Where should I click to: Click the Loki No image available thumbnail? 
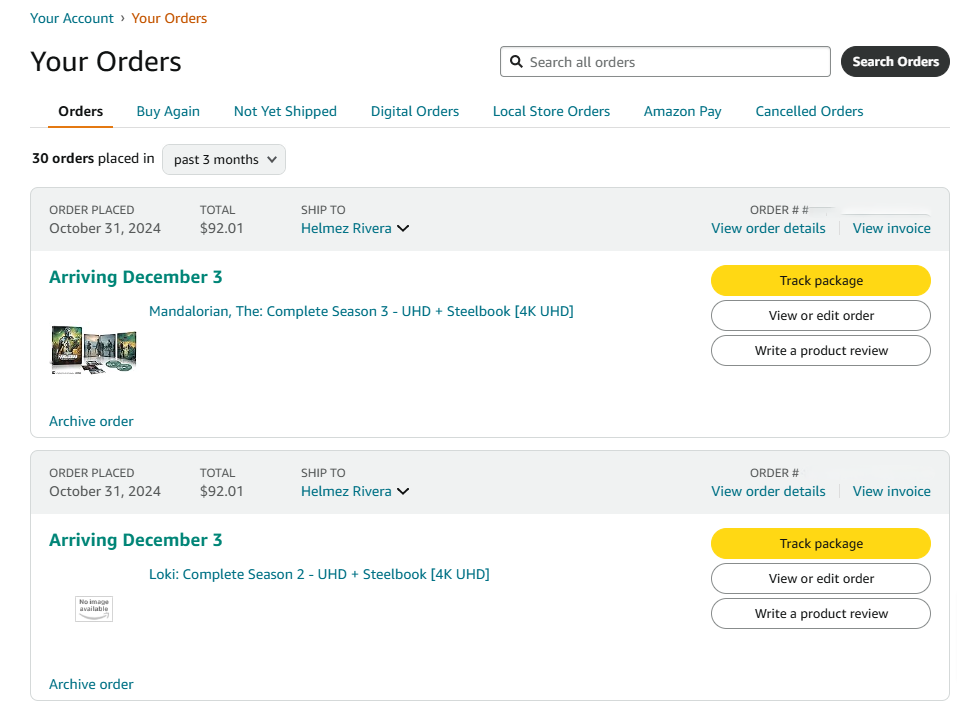click(94, 609)
